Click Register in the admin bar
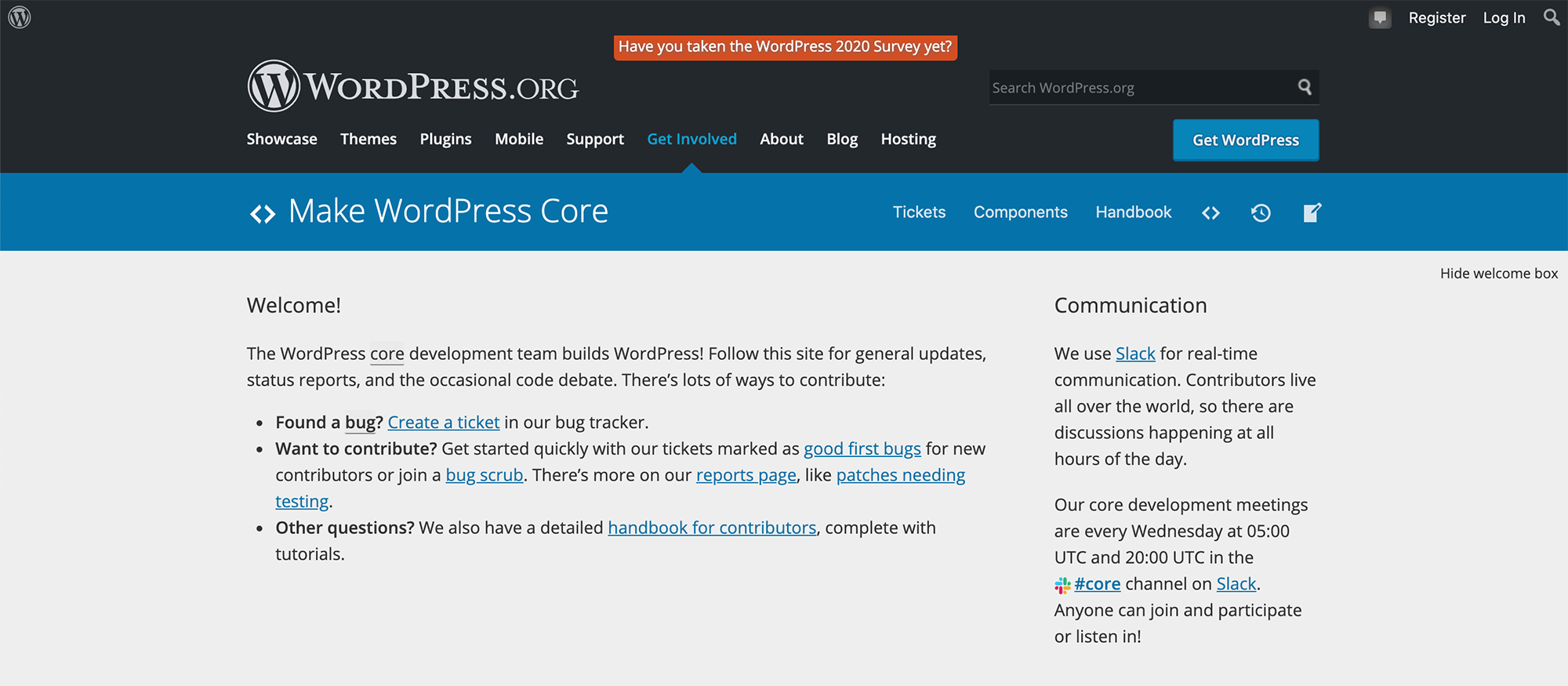1568x686 pixels. tap(1436, 17)
